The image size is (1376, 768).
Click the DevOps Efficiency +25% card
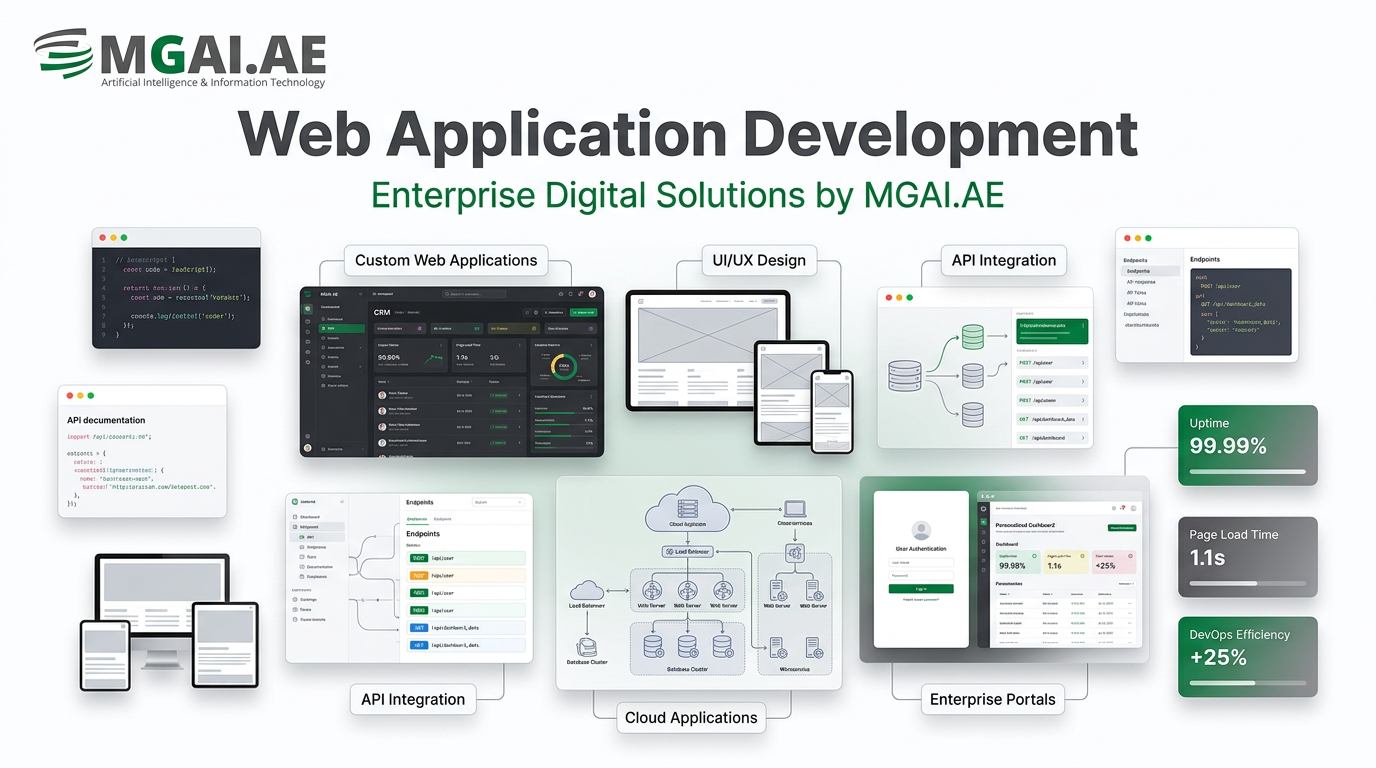1247,657
